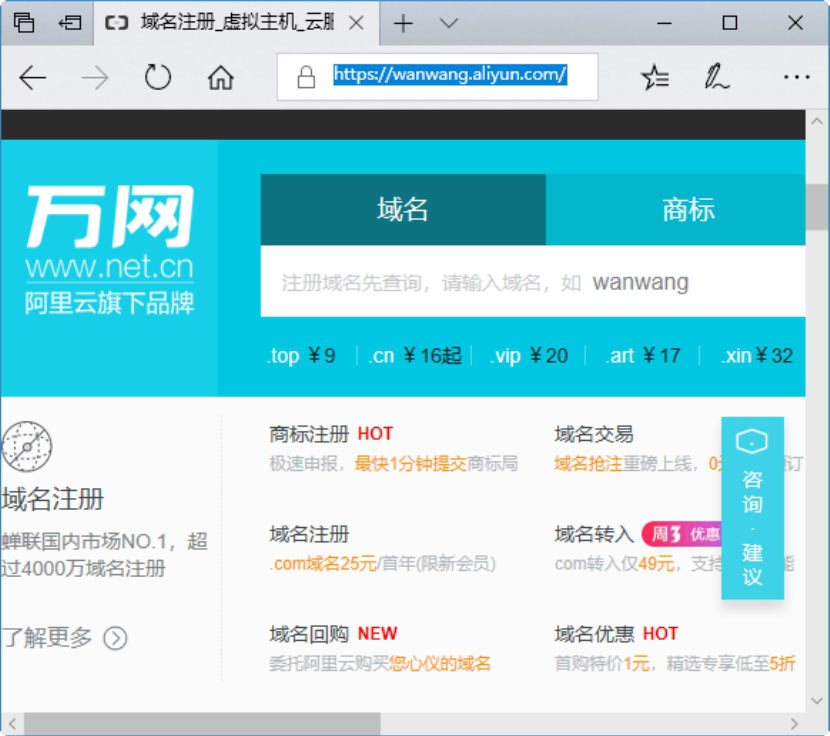The image size is (830, 736).
Task: Click the horizontal scrollbar thumb
Action: pos(202,723)
